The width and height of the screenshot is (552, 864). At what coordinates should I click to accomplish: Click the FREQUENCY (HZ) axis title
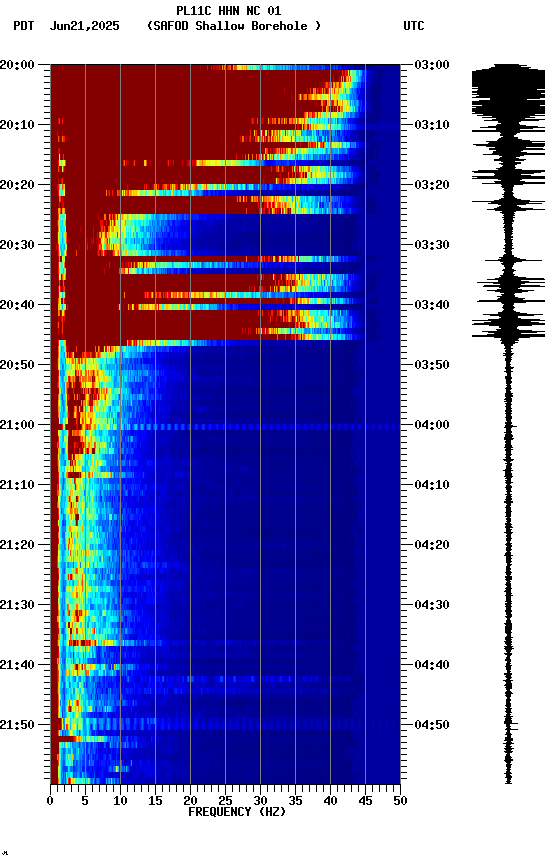click(237, 812)
